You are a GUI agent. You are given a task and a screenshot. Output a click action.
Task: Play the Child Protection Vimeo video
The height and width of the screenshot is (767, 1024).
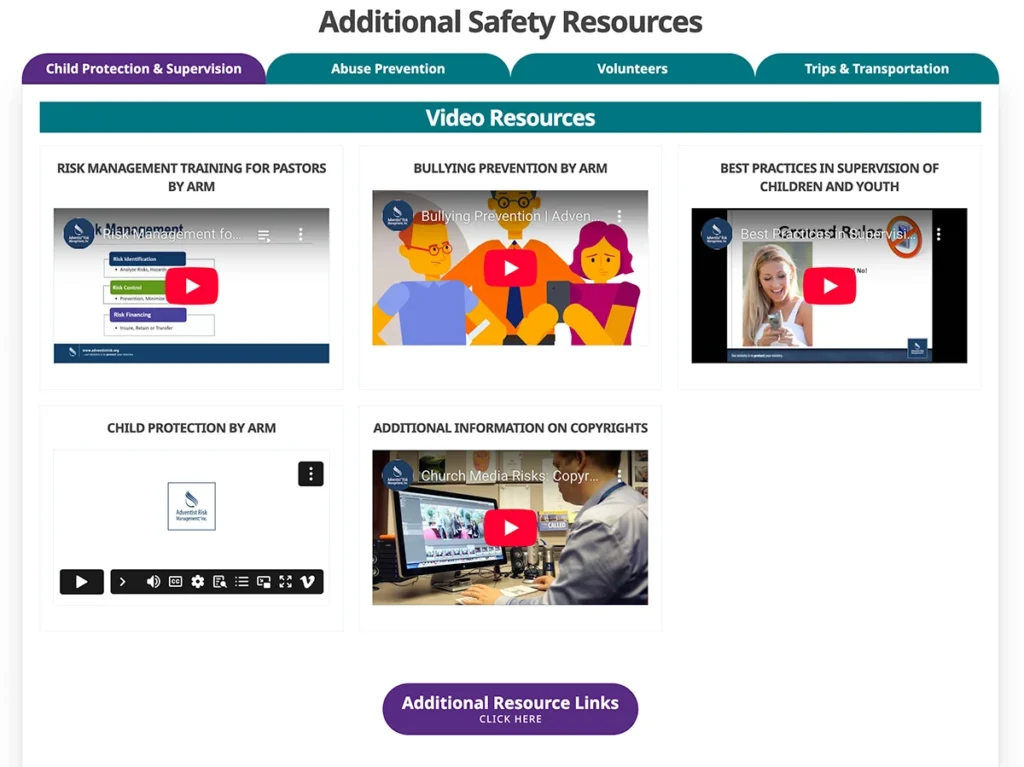(81, 582)
